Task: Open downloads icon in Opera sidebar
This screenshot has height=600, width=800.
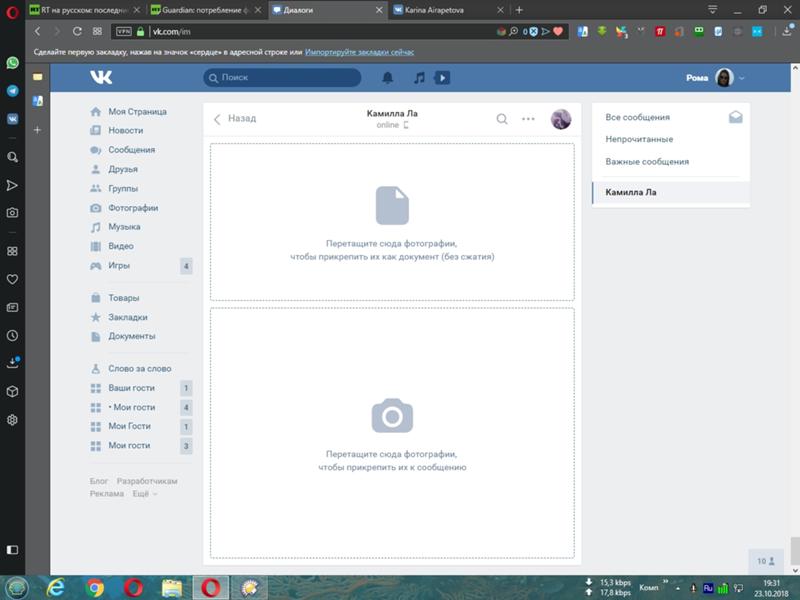Action: click(x=12, y=363)
